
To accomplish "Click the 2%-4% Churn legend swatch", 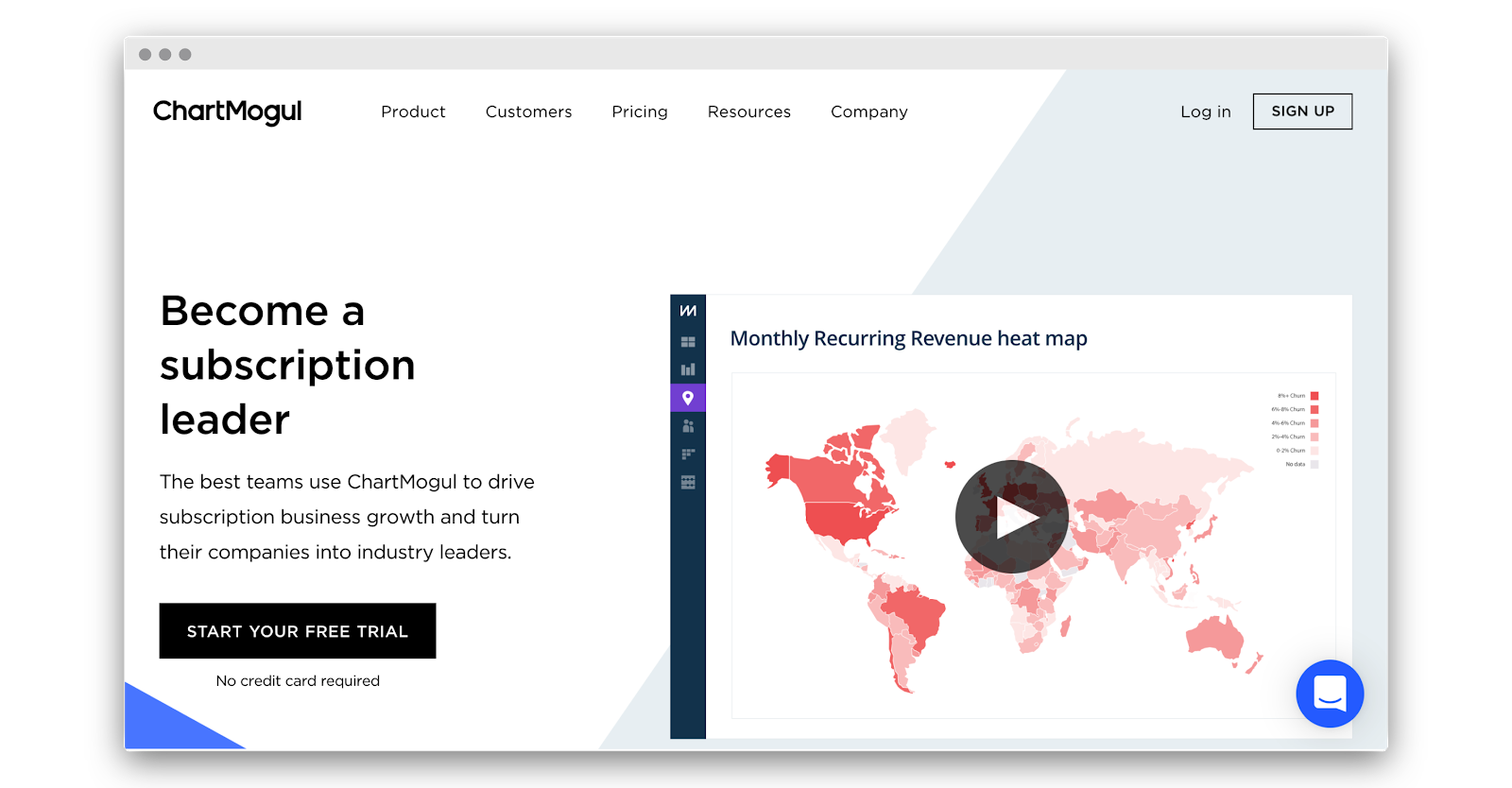I will [1314, 437].
